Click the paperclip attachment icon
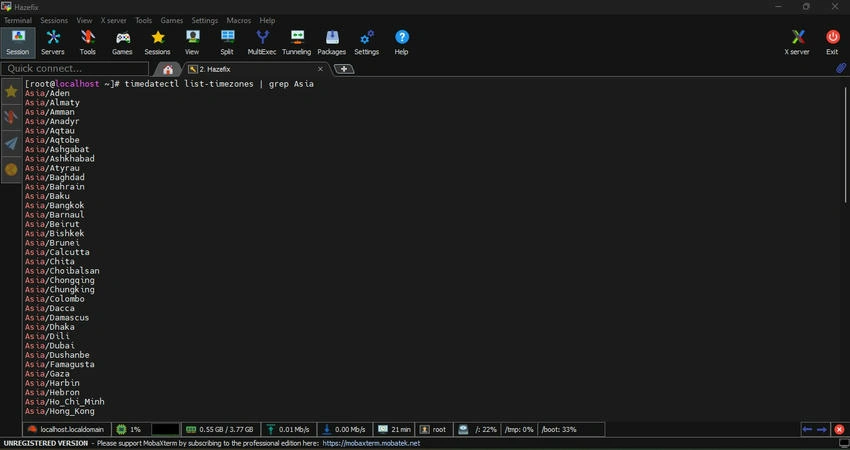 (840, 68)
